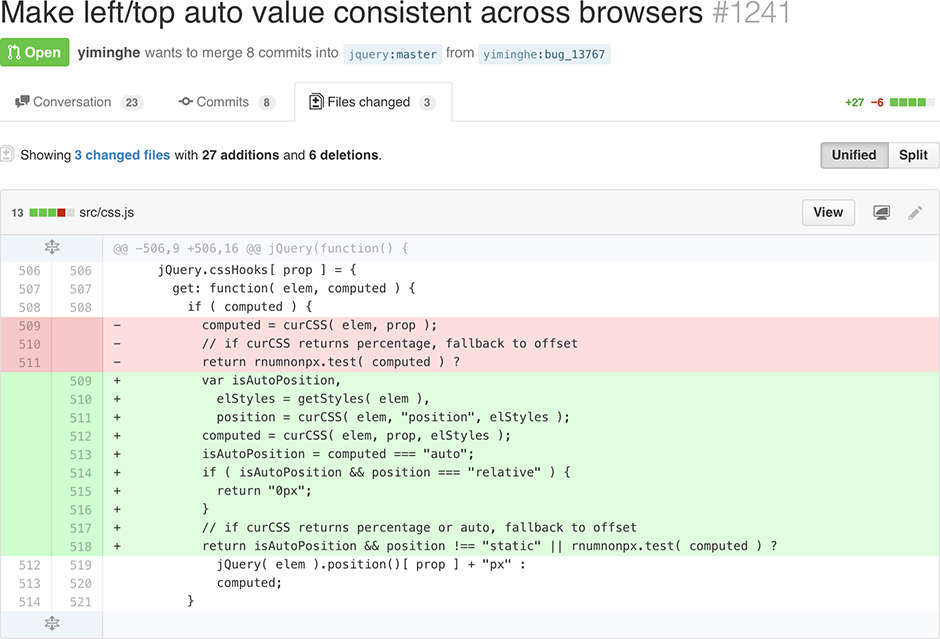Edit src/css.js with pencil icon

(x=915, y=212)
